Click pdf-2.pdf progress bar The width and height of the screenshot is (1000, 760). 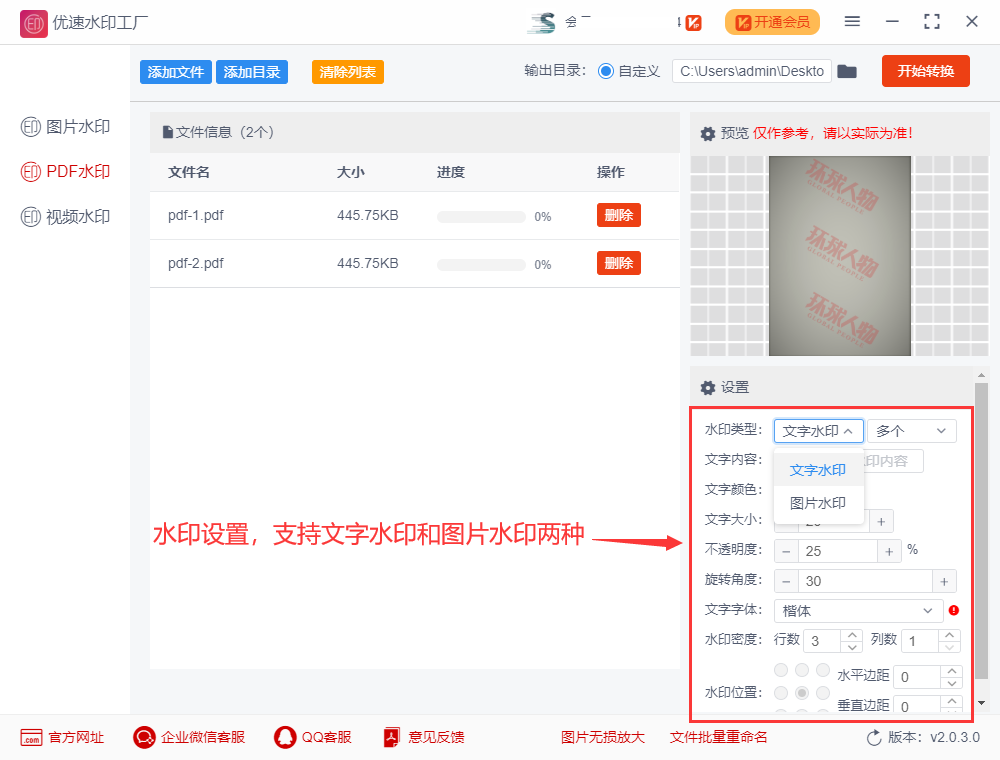tap(482, 265)
